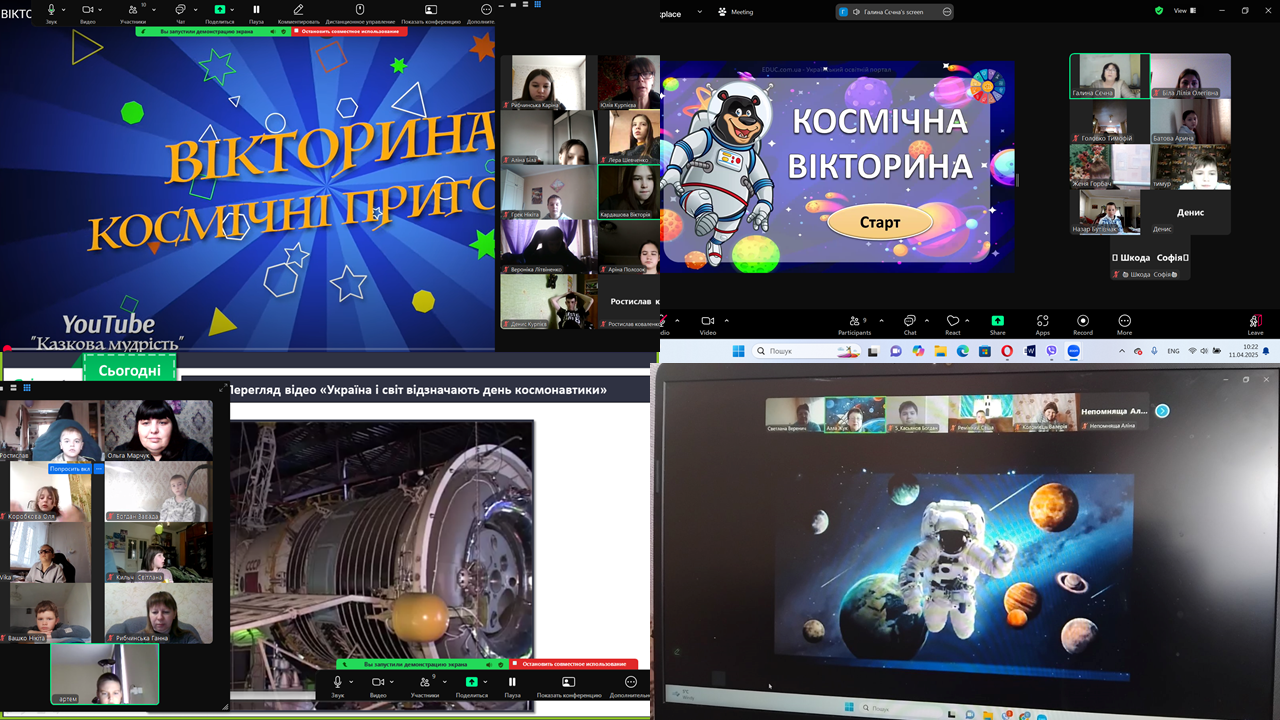Mute microphone via Звук in top Zoom toolbar
The height and width of the screenshot is (720, 1280).
(51, 13)
